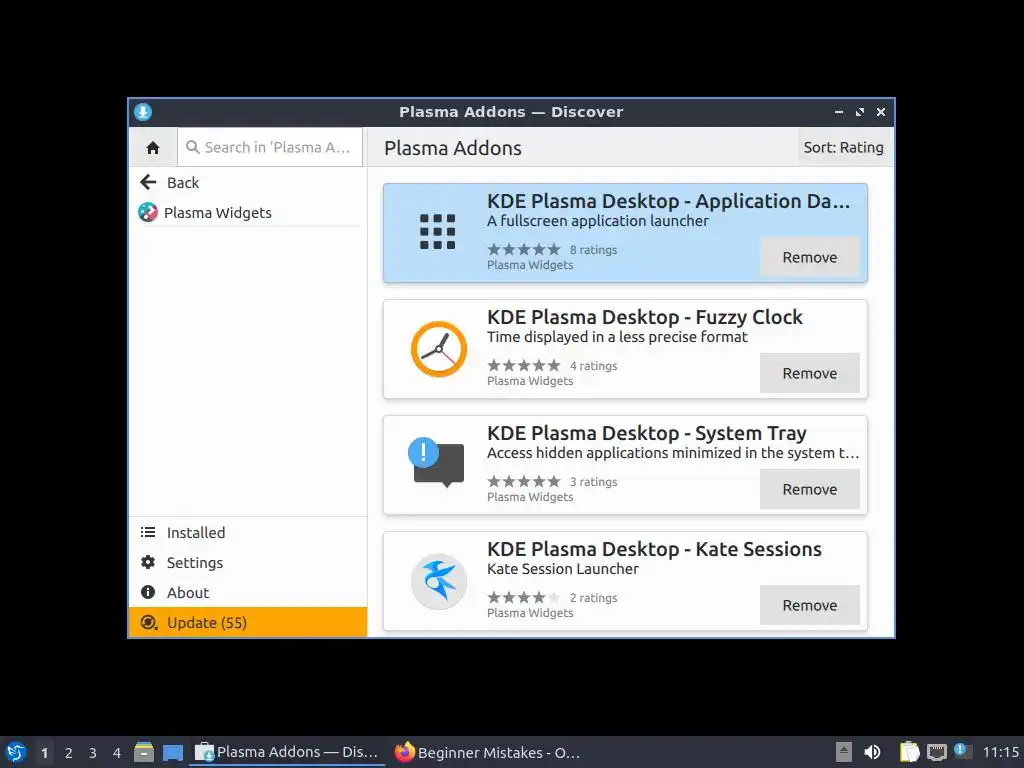Click the clipboard tray icon
The height and width of the screenshot is (768, 1024).
click(909, 752)
